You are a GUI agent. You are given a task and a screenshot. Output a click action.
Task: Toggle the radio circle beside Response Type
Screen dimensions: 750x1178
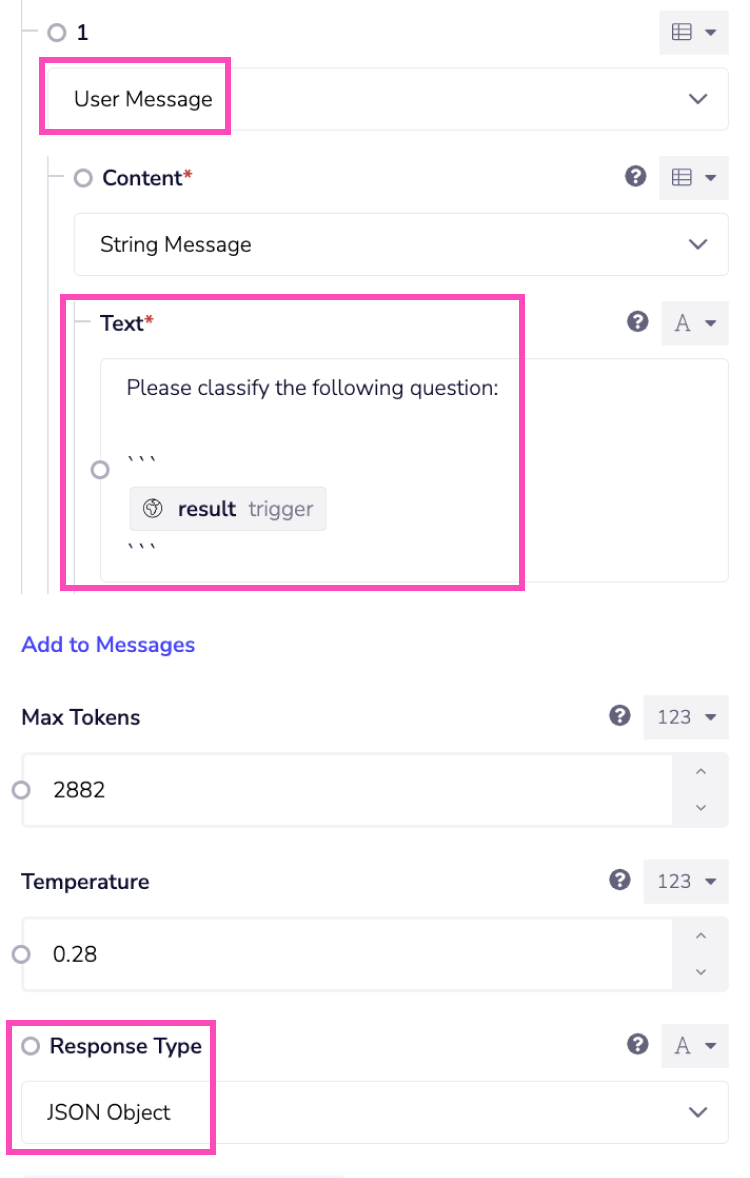(31, 1046)
